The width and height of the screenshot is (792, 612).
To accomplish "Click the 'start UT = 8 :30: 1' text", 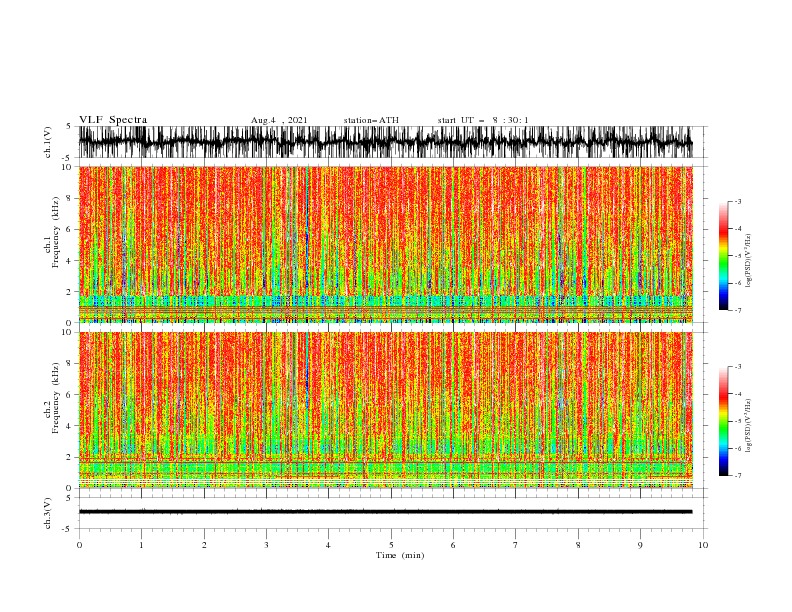I will pos(483,120).
